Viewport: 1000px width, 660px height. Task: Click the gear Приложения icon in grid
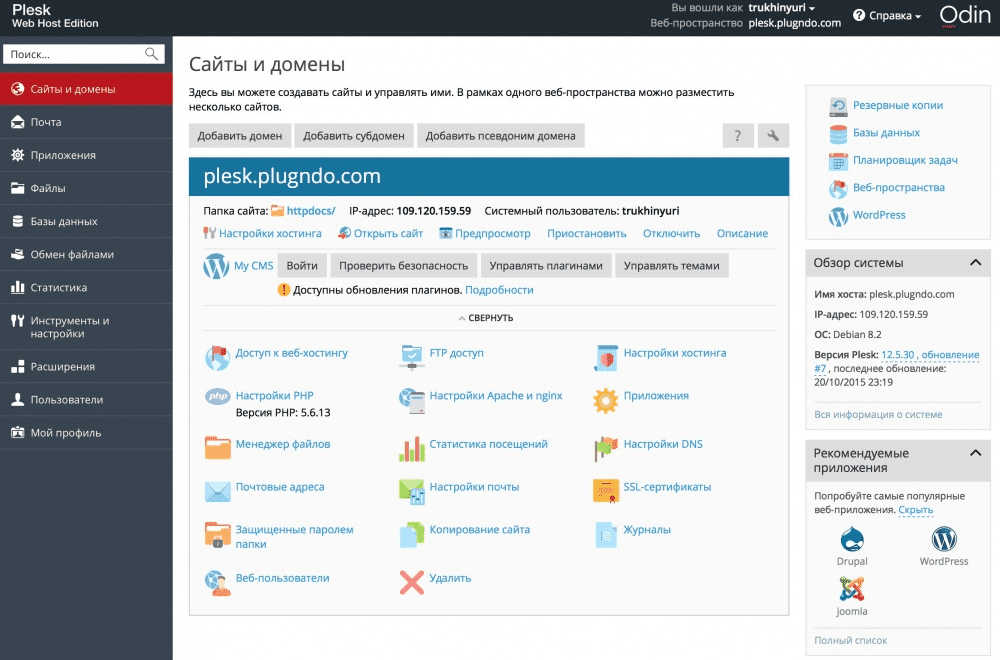click(605, 400)
